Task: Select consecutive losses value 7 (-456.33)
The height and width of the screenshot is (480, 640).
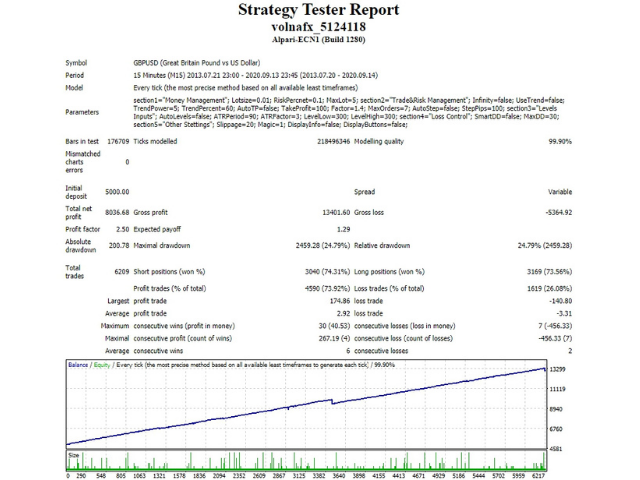Action: pos(555,326)
